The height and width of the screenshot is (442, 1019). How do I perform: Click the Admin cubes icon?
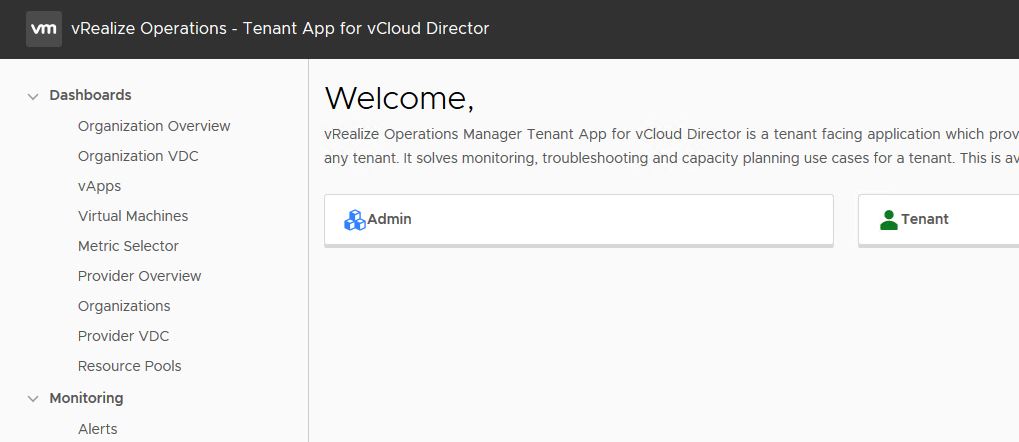tap(355, 220)
